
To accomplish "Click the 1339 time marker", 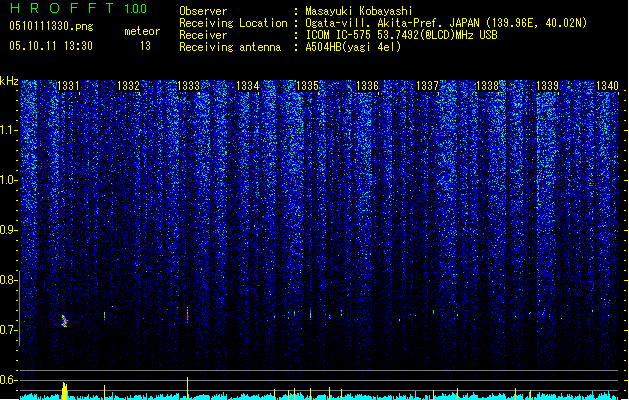I will click(548, 86).
